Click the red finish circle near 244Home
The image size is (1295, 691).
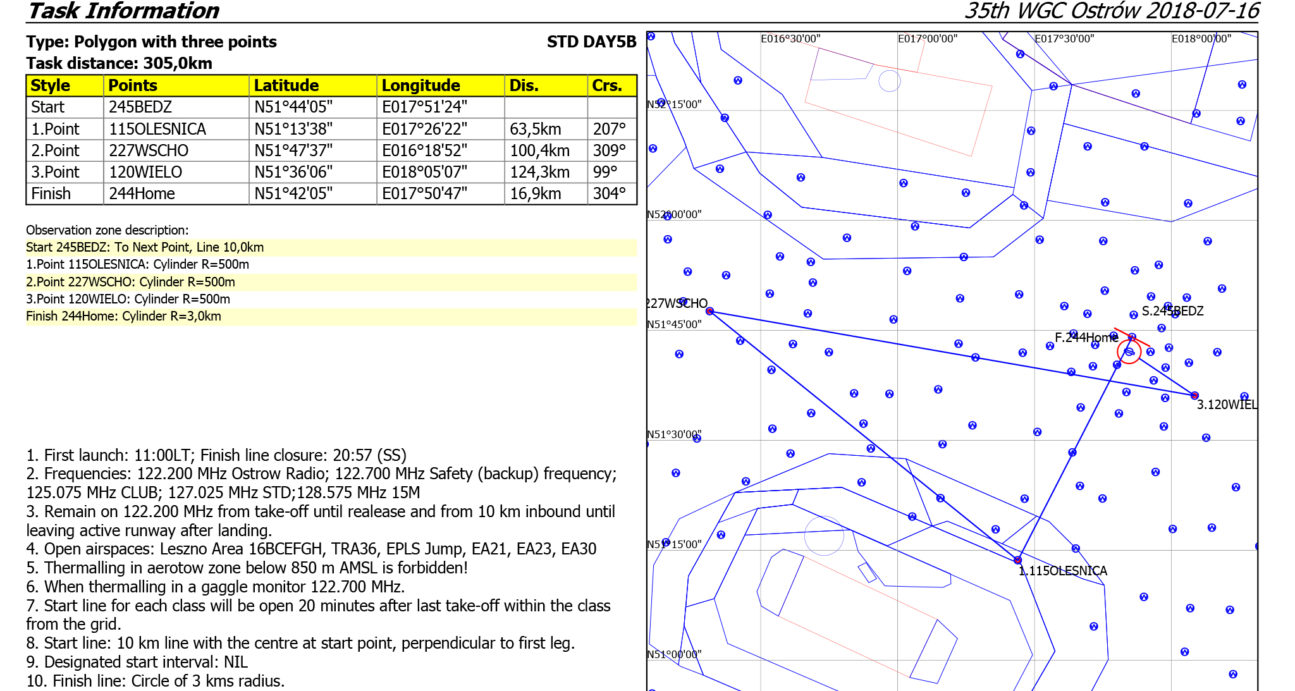click(1129, 352)
